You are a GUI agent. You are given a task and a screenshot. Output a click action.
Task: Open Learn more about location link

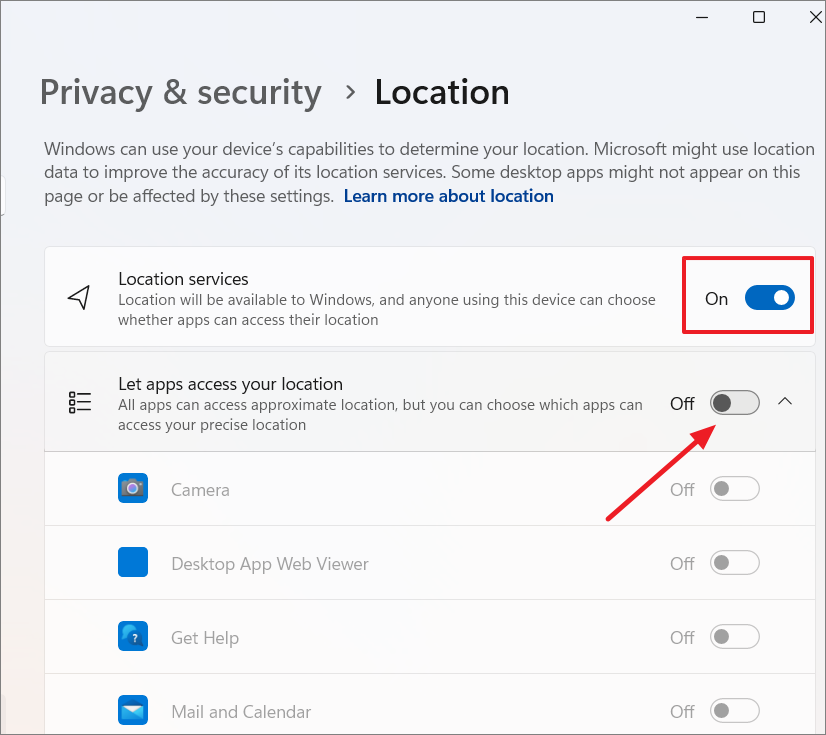448,196
